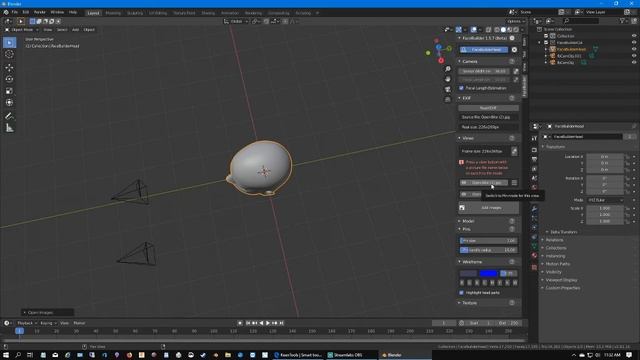Click Camera section help icon

(512, 61)
